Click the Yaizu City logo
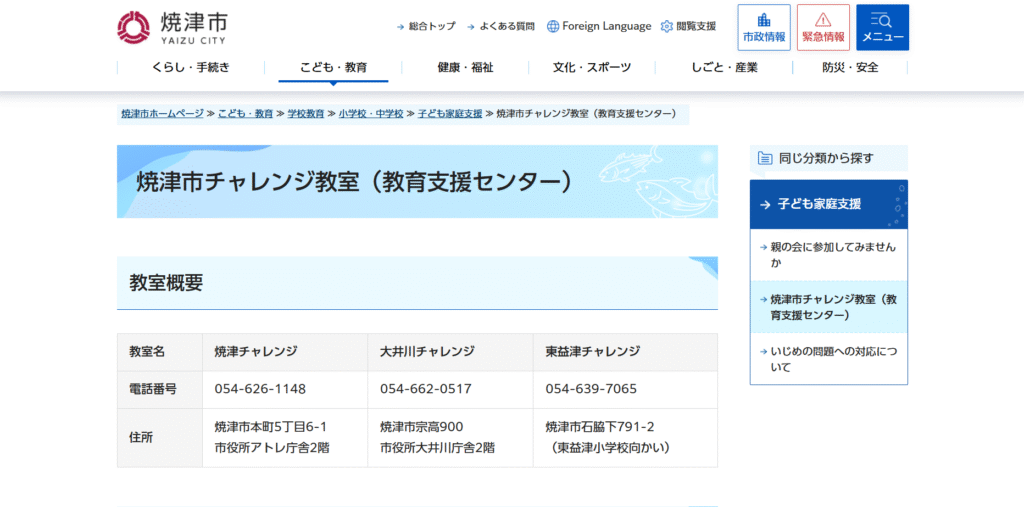The height and width of the screenshot is (507, 1024). click(x=171, y=27)
